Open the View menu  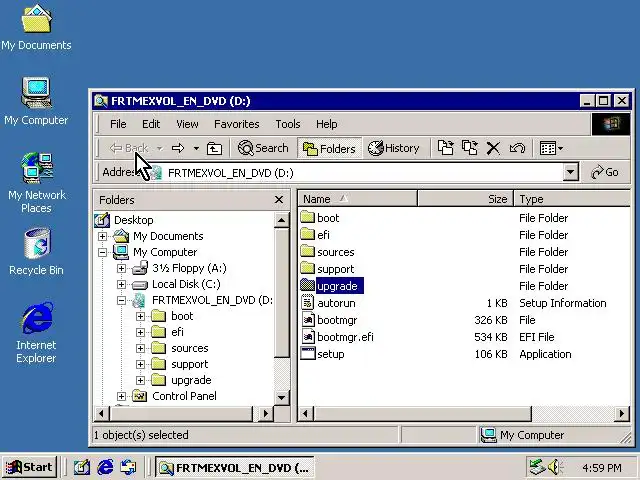click(x=187, y=124)
